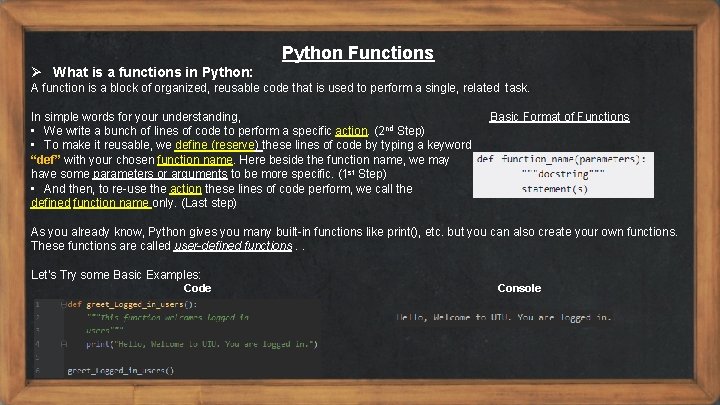Click the "(1st Step)" note

click(362, 174)
